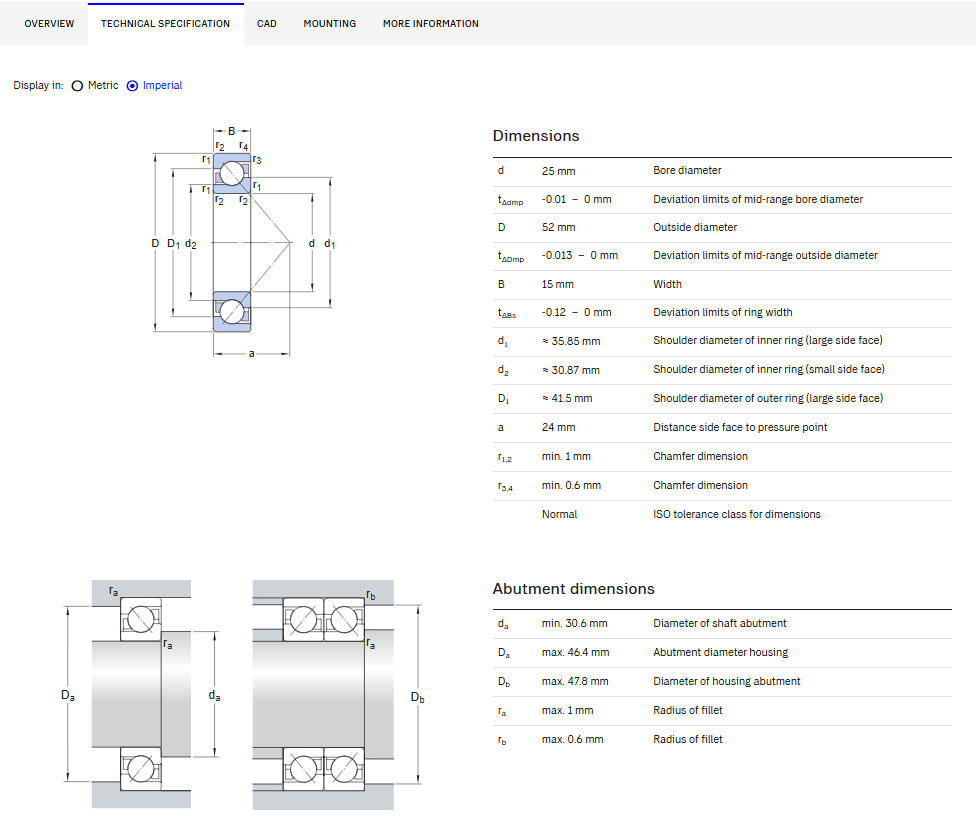Click the Normal tolerance class value
The image size is (976, 816).
[x=560, y=514]
